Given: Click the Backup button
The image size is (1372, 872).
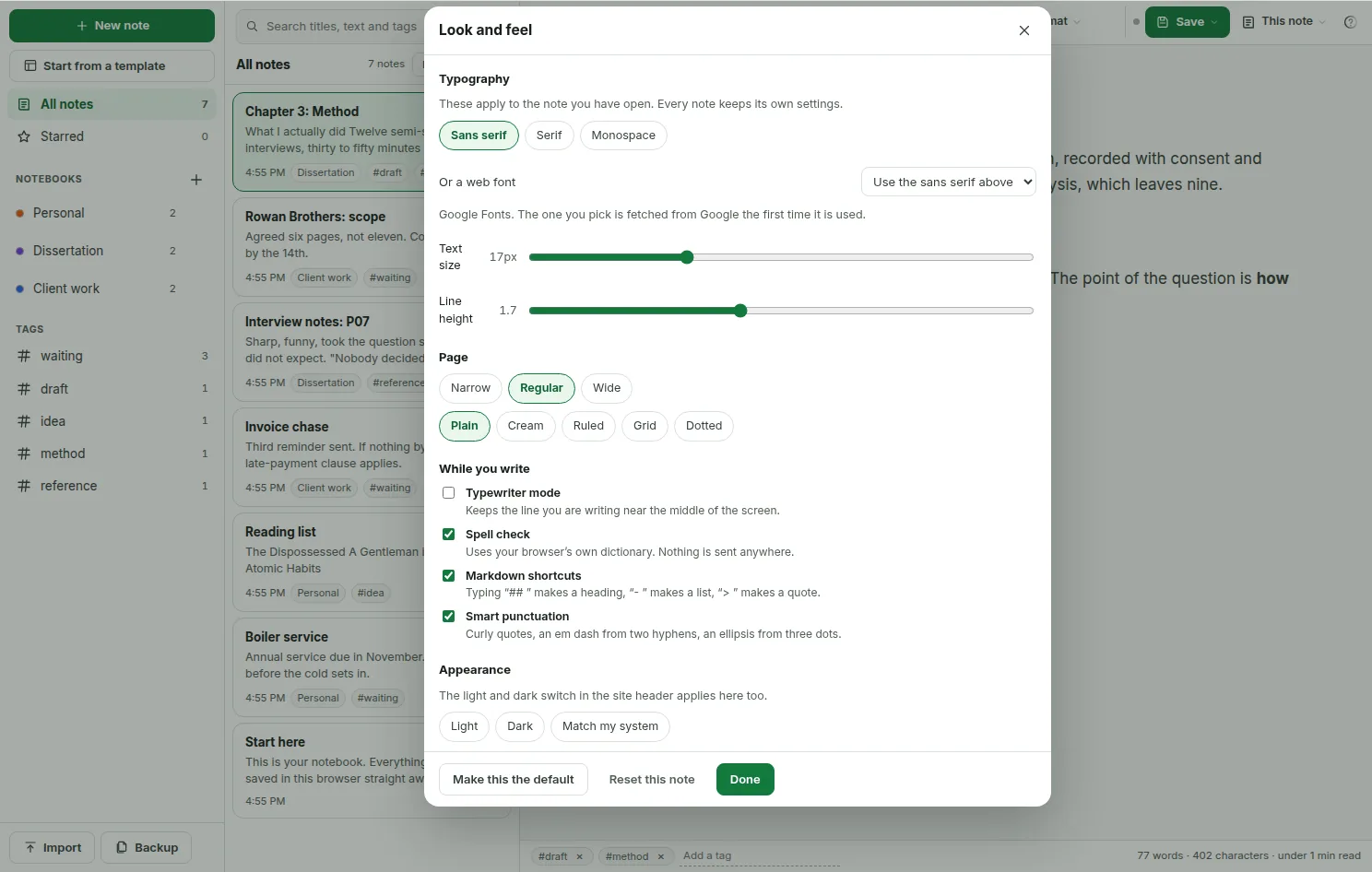Looking at the screenshot, I should [x=147, y=848].
